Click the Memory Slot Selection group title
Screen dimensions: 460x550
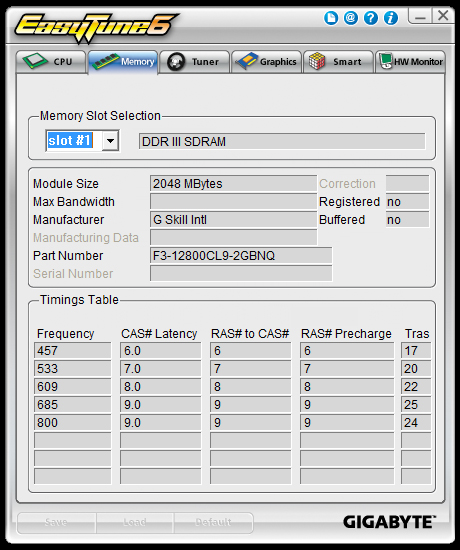[100, 116]
